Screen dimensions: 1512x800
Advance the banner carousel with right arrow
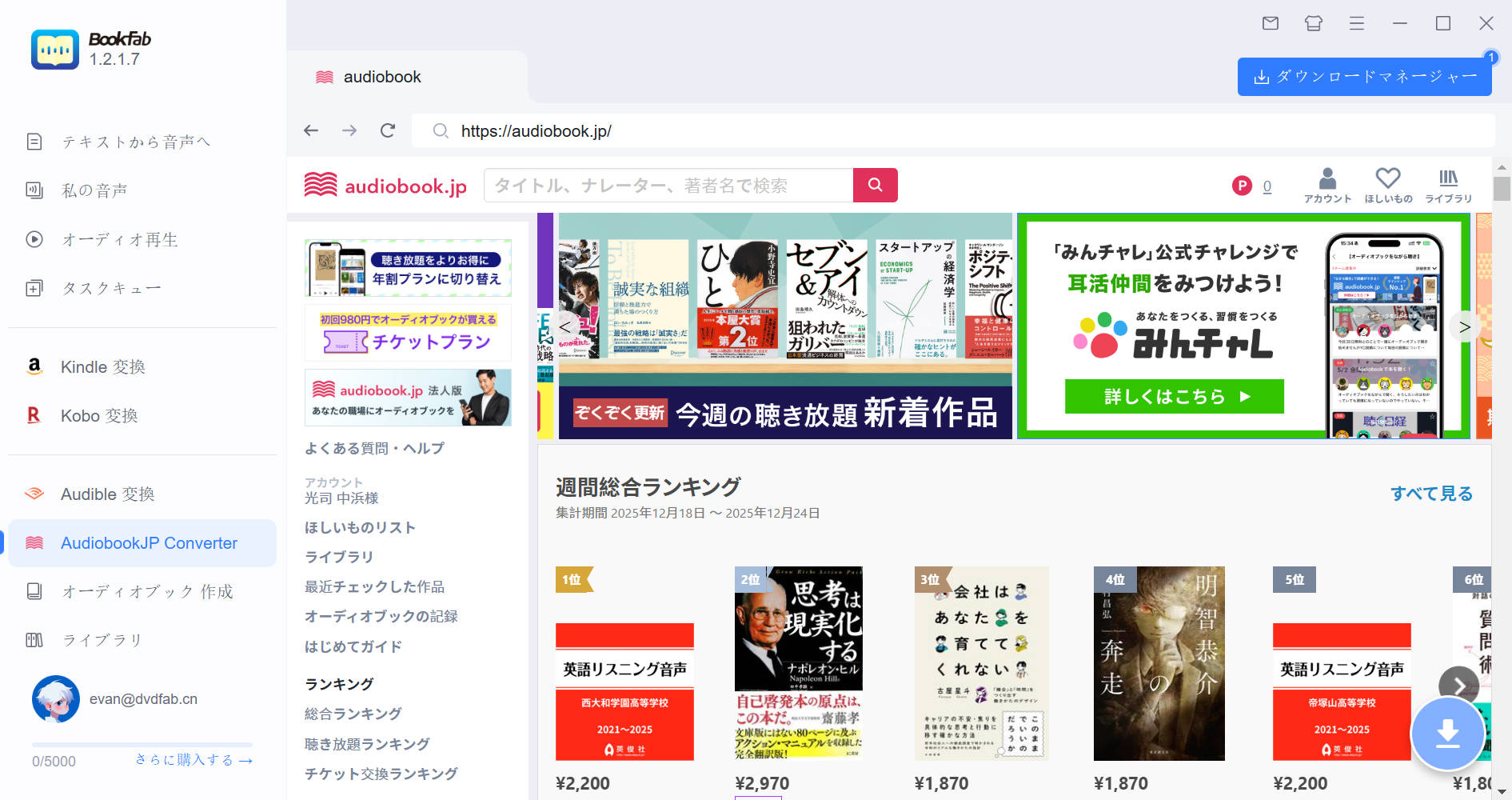pos(1464,327)
